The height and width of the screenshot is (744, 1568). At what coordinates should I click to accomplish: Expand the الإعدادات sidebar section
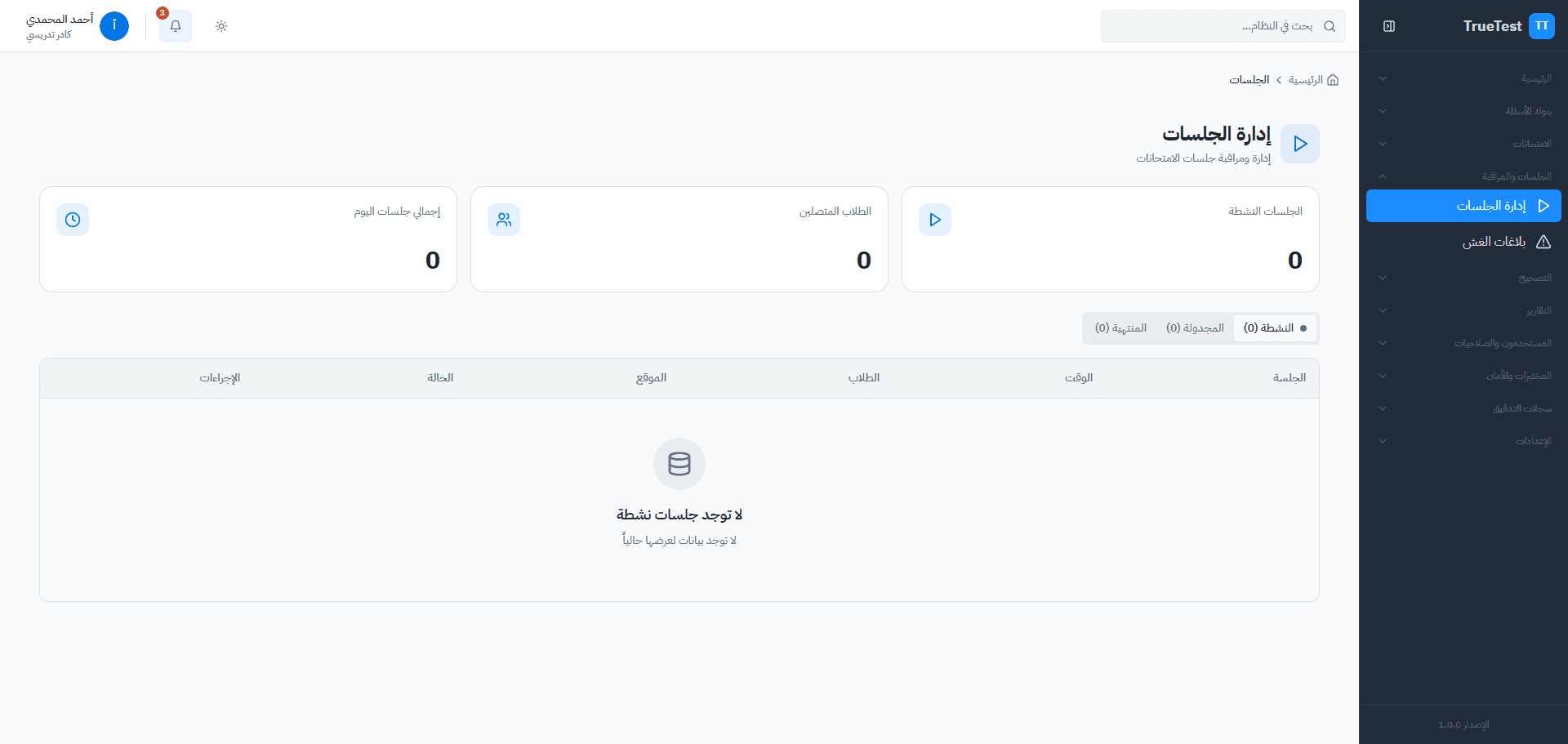(x=1463, y=441)
